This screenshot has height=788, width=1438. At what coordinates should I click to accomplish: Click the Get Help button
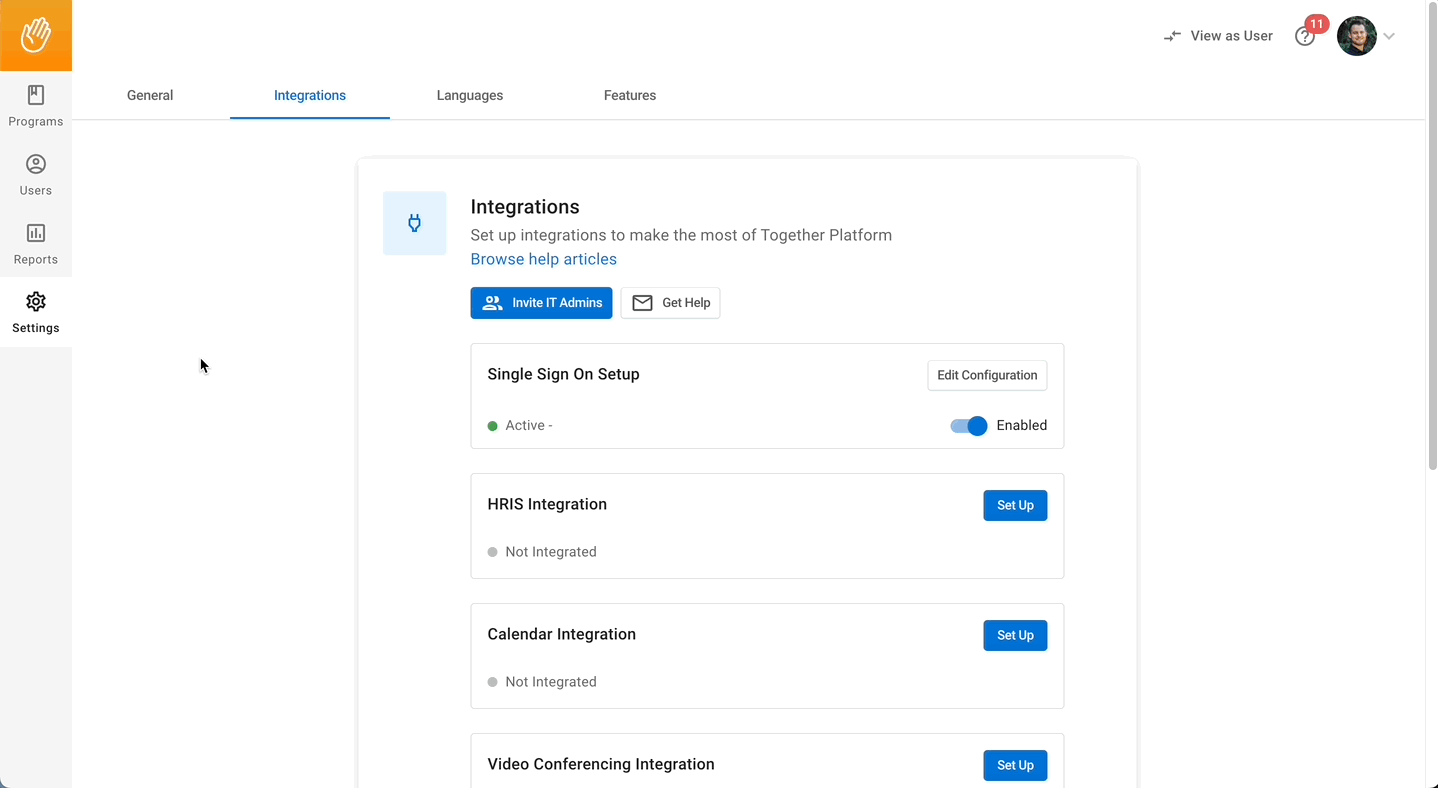pos(670,303)
